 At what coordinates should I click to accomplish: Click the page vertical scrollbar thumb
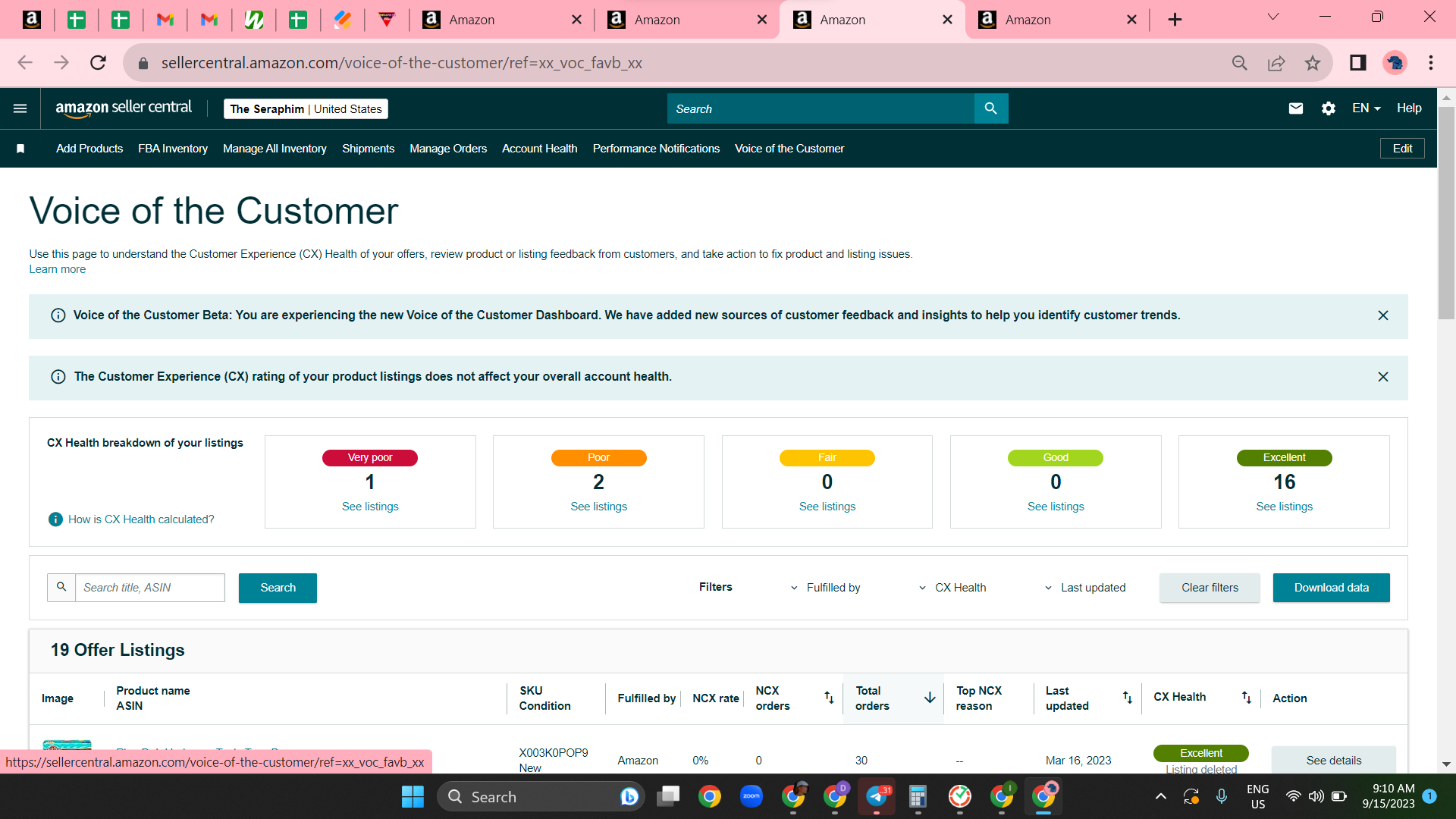point(1446,212)
